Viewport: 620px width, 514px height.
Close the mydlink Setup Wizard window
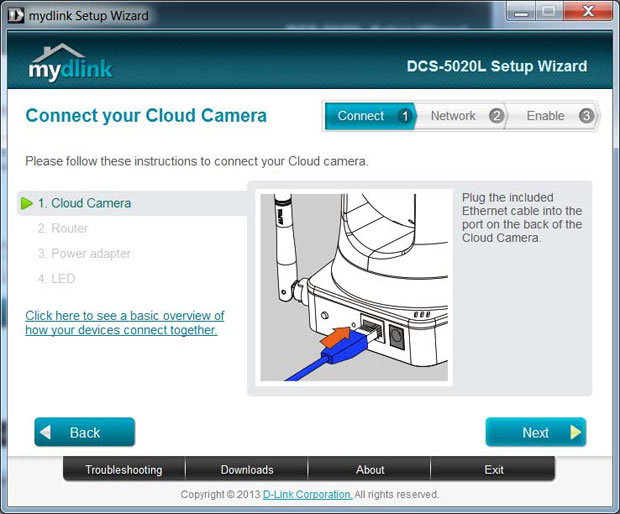[x=588, y=12]
